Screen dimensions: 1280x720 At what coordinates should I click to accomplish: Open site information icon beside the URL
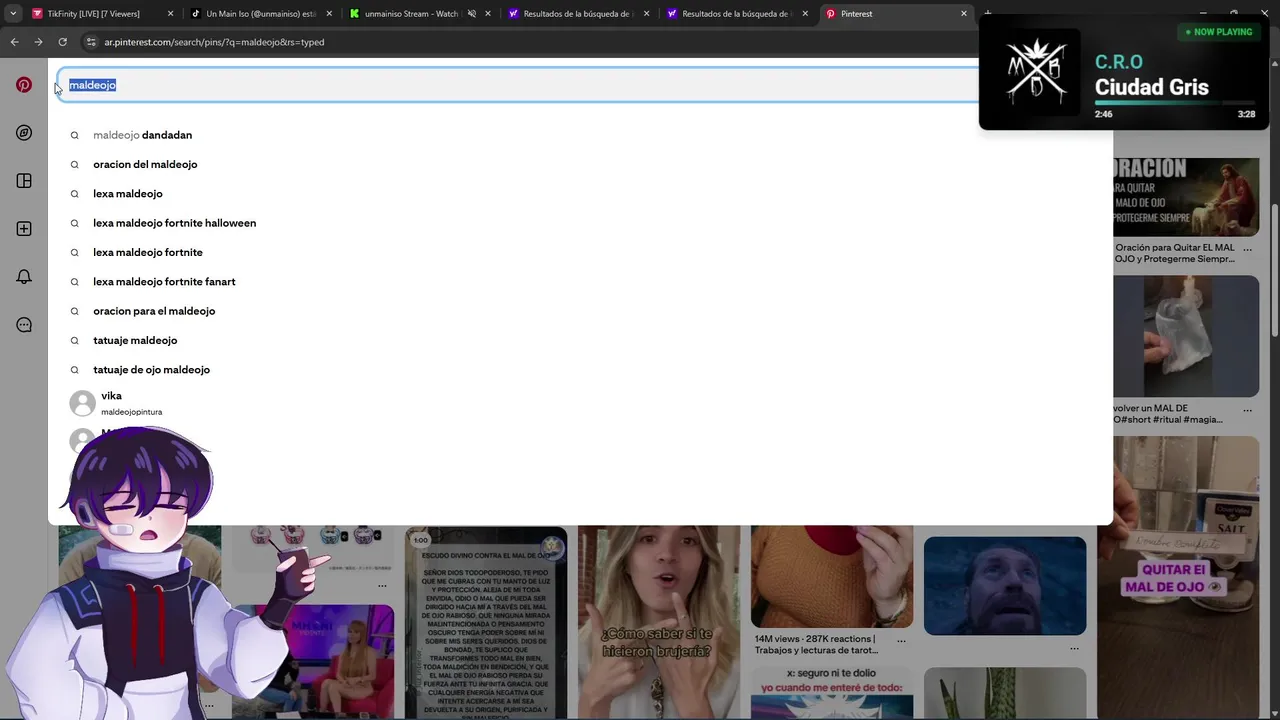click(x=91, y=42)
